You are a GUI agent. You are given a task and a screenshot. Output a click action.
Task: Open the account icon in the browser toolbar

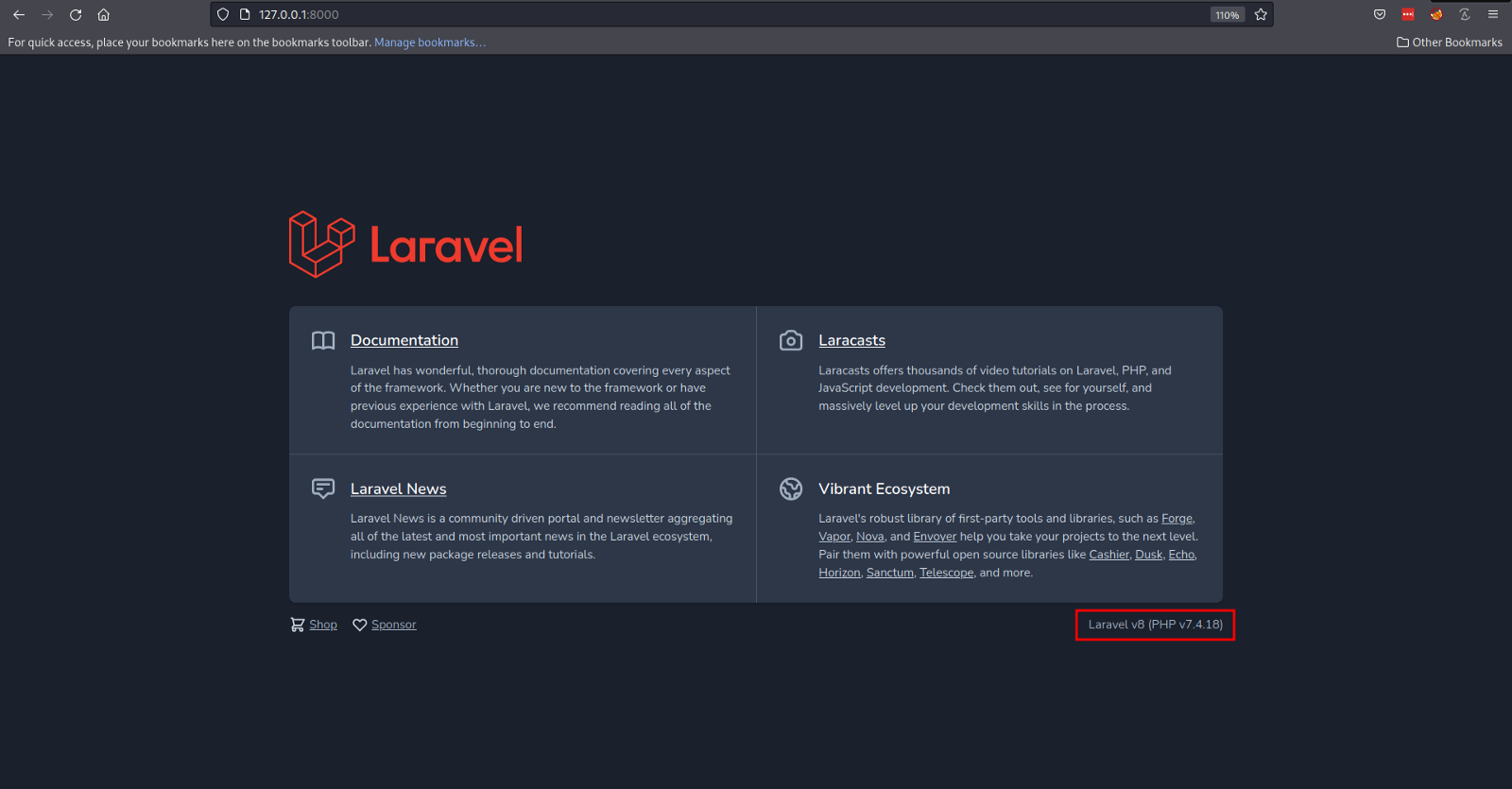click(1465, 14)
